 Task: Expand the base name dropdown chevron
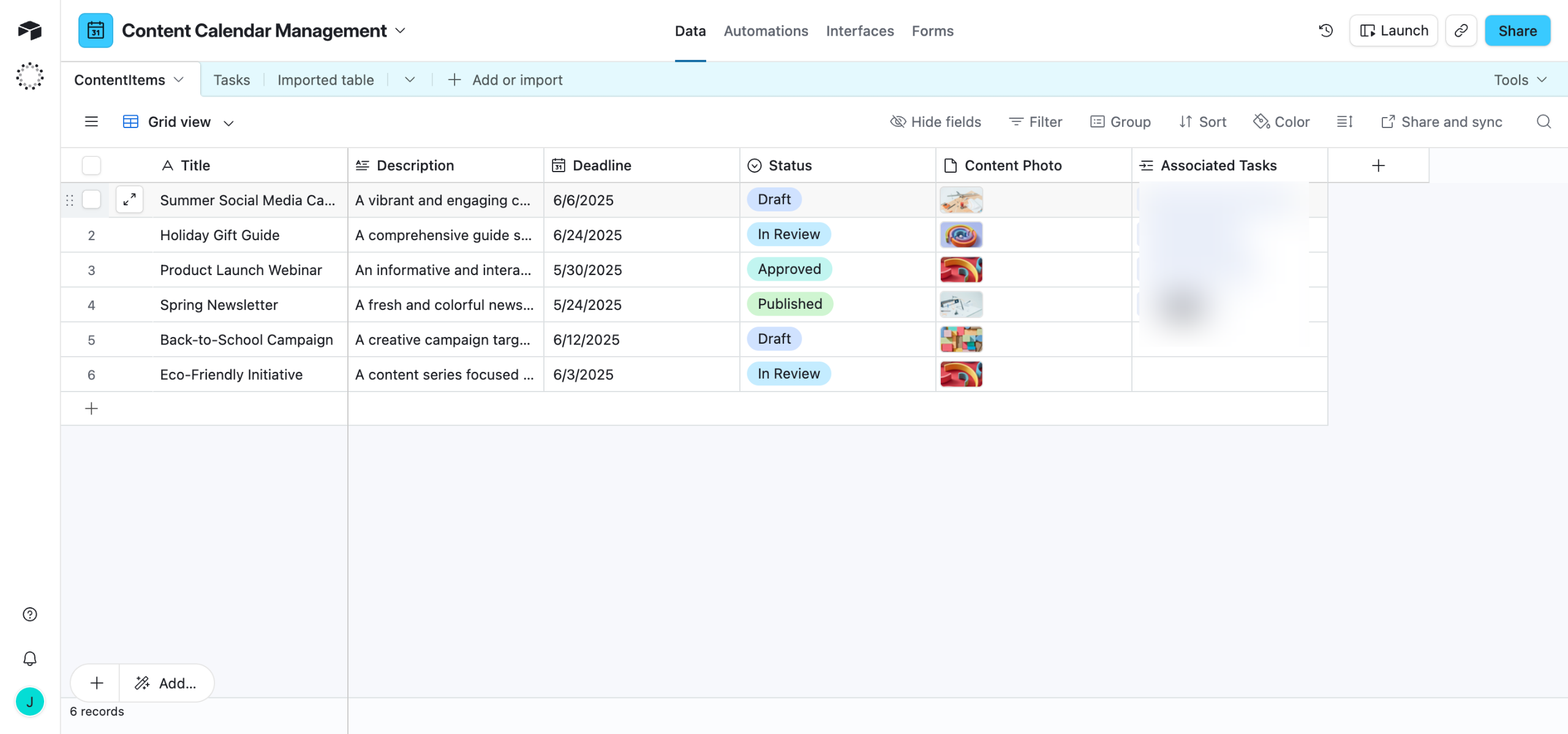pyautogui.click(x=401, y=31)
